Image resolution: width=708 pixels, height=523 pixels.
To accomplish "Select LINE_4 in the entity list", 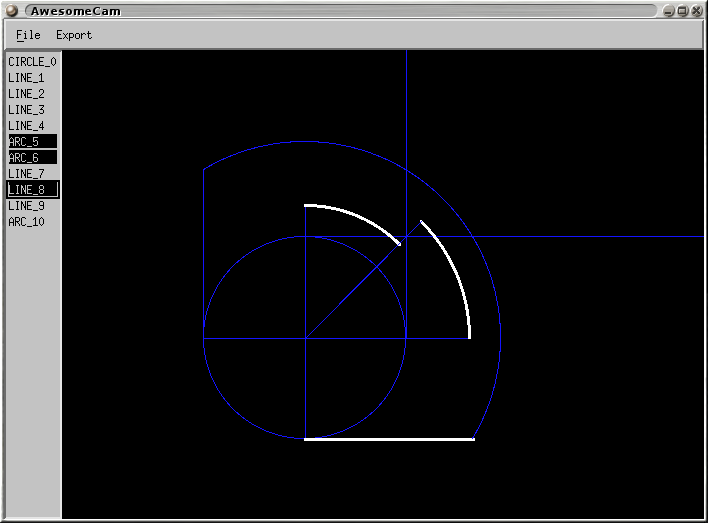I will pyautogui.click(x=33, y=126).
